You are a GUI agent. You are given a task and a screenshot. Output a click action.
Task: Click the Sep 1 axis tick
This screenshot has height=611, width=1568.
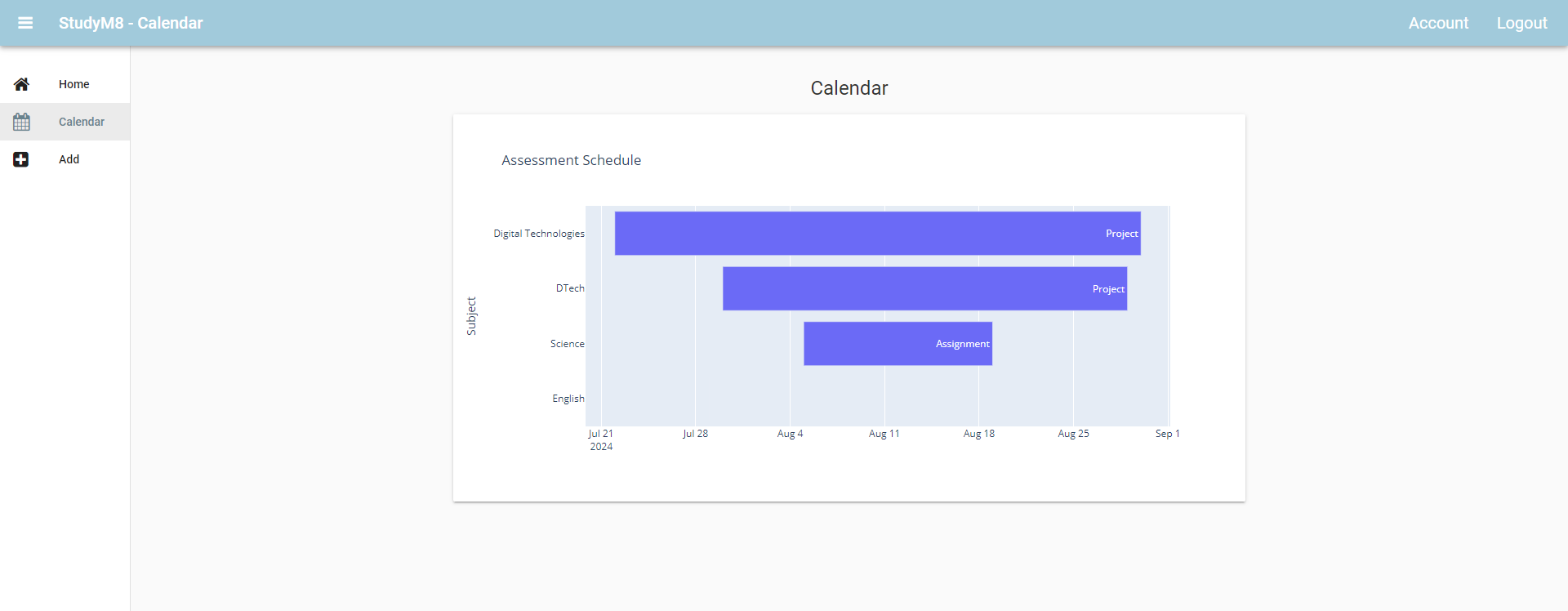1168,434
